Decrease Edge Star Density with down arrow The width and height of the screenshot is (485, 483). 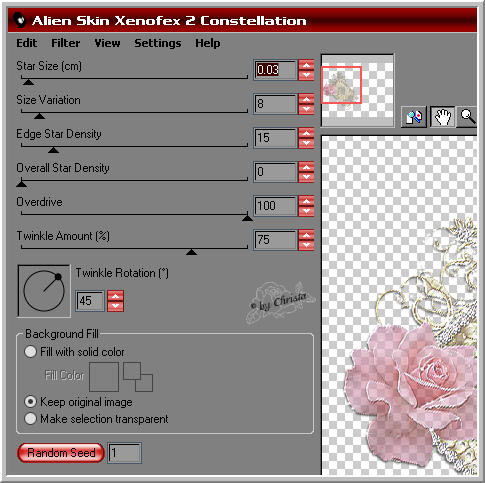(306, 143)
